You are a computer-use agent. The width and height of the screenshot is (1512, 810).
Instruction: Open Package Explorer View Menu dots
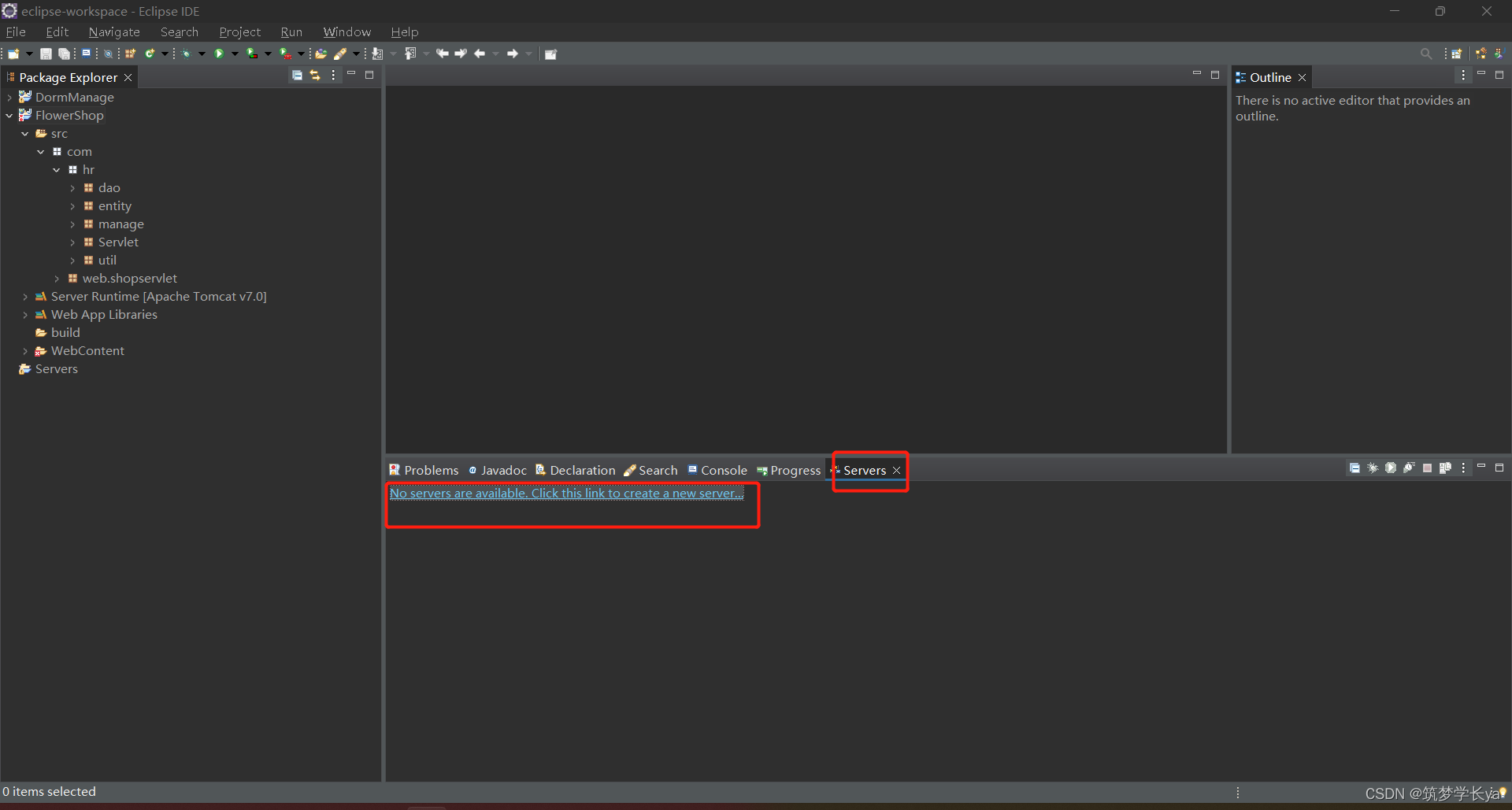click(x=333, y=76)
